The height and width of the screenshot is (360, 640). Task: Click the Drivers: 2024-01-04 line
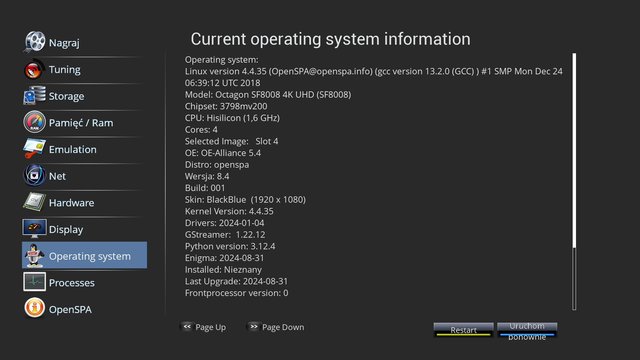[x=224, y=223]
